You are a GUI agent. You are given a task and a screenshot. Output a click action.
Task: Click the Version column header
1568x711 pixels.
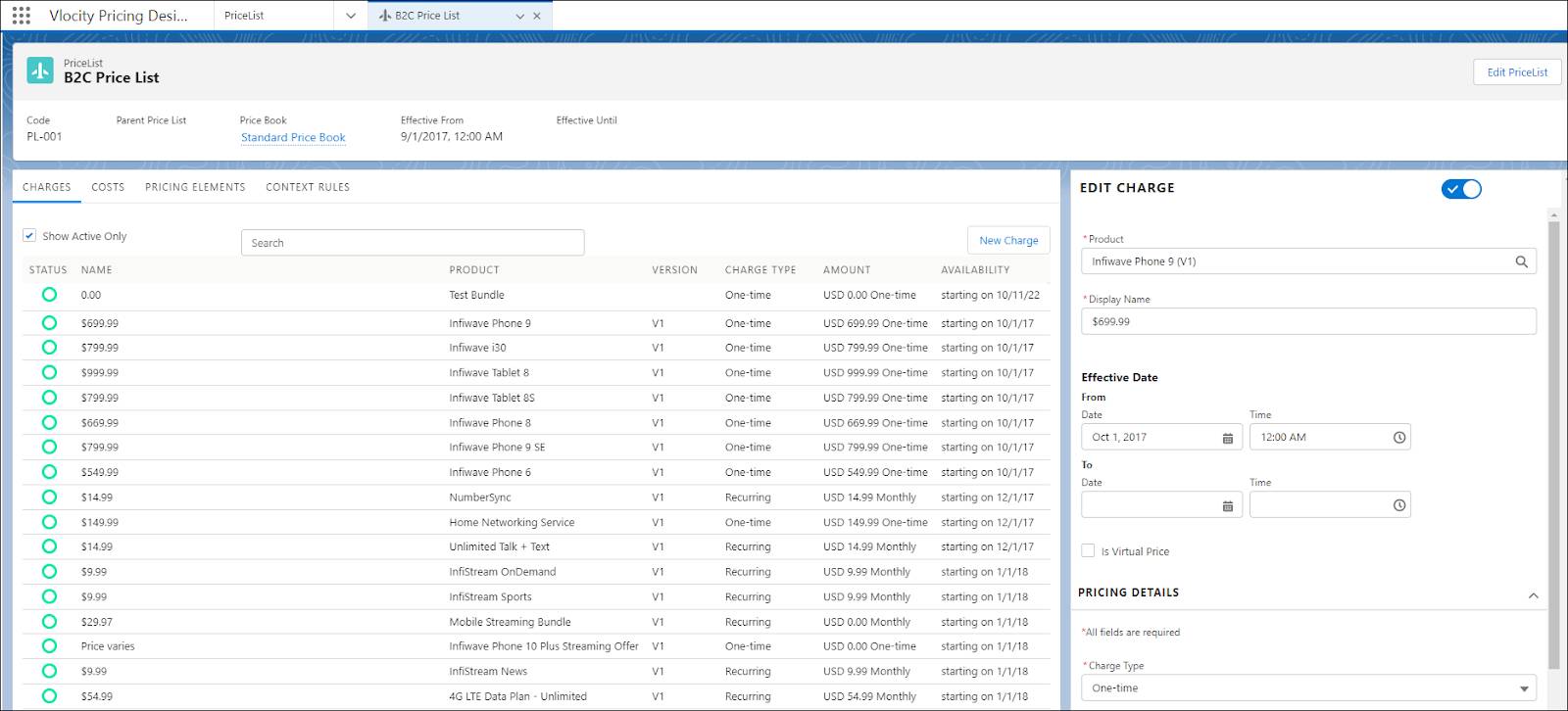pos(675,269)
